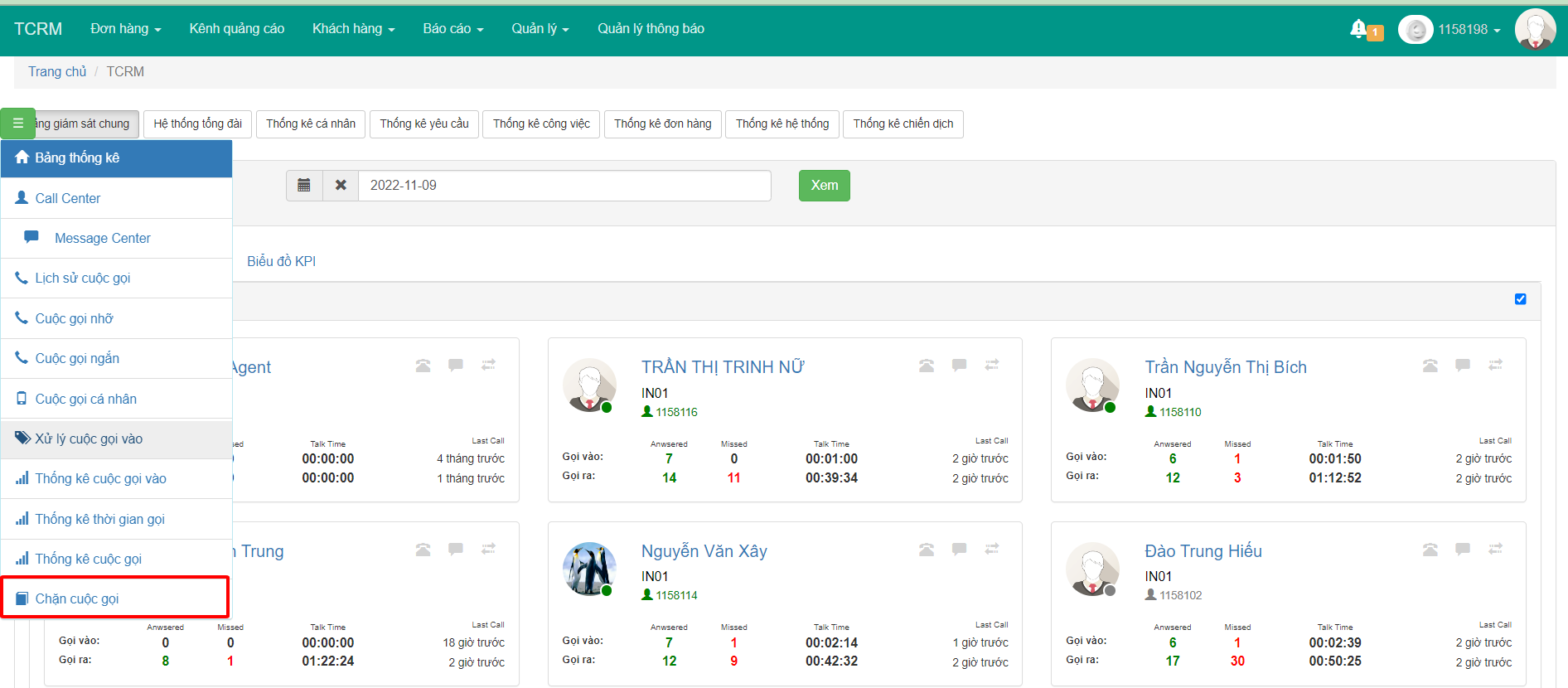Click extension number 1158116

coord(676,412)
